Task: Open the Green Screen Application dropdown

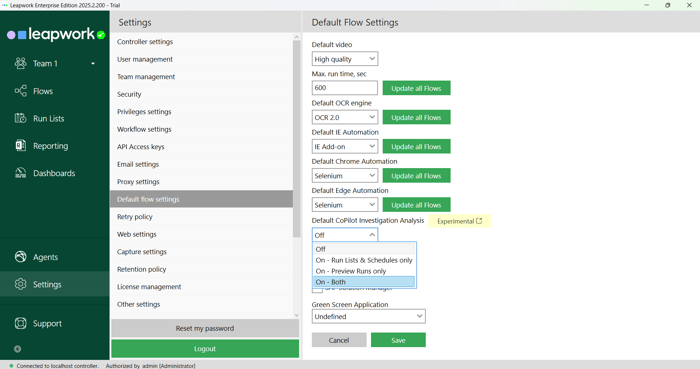Action: (x=368, y=316)
